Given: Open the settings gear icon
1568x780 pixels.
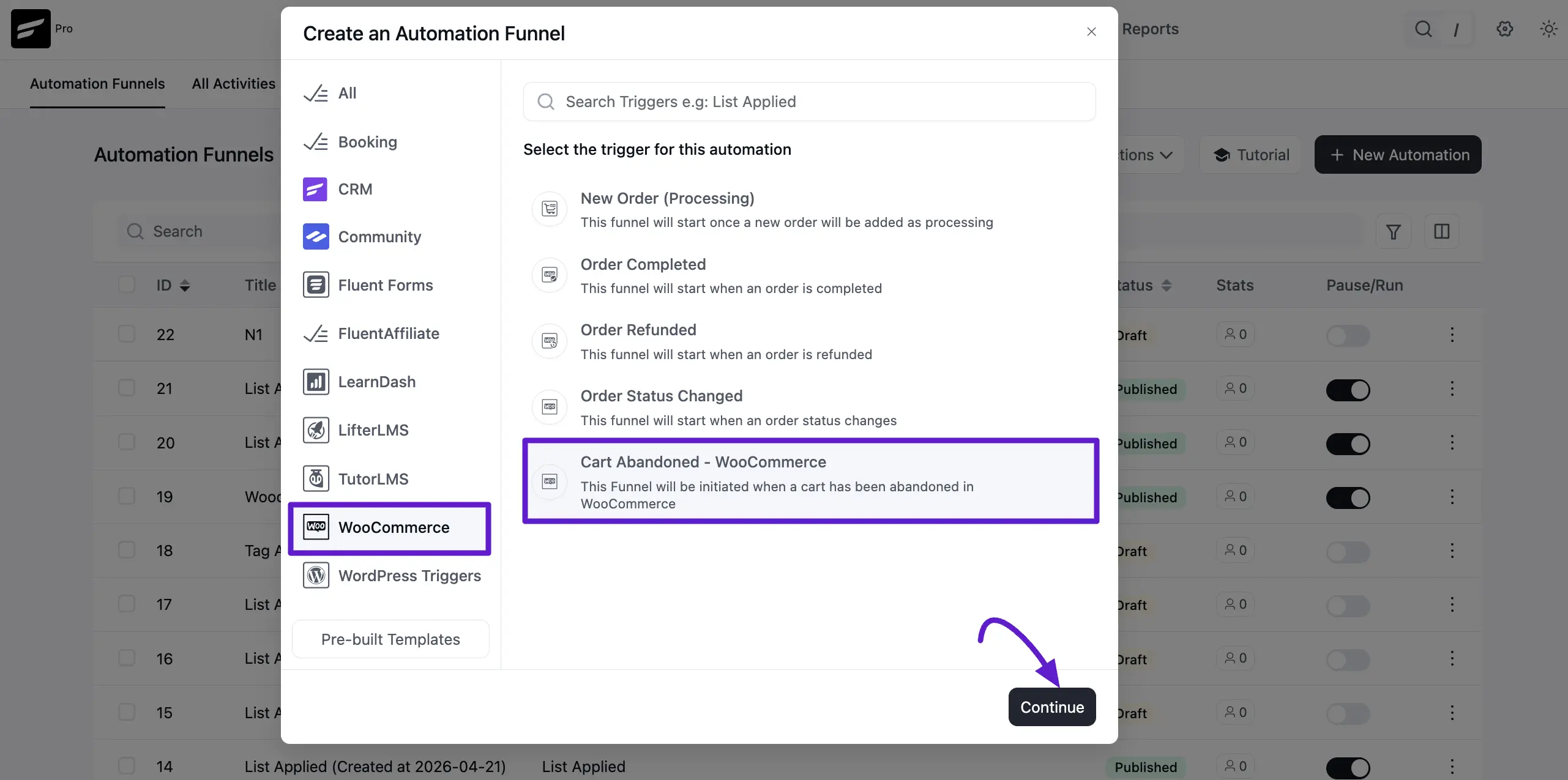Looking at the screenshot, I should click(x=1504, y=29).
